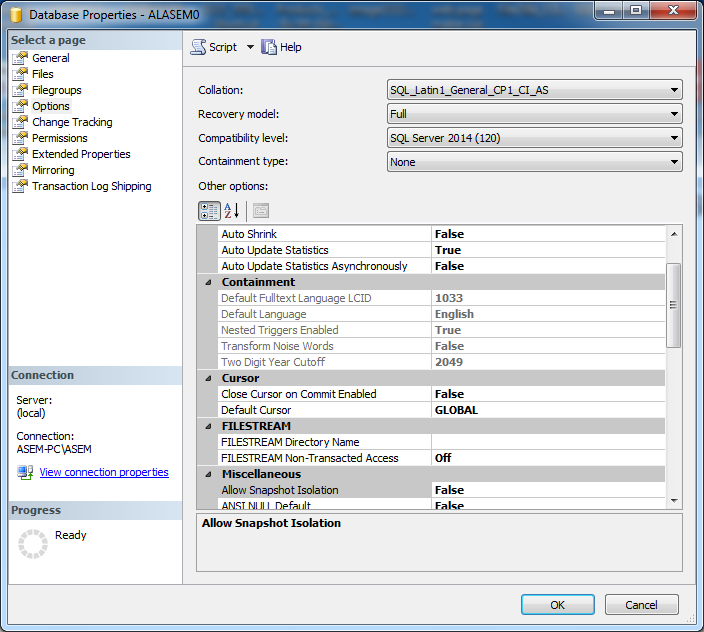Screen dimensions: 704x632
Task: Select the Change Tracking page
Action: point(72,122)
